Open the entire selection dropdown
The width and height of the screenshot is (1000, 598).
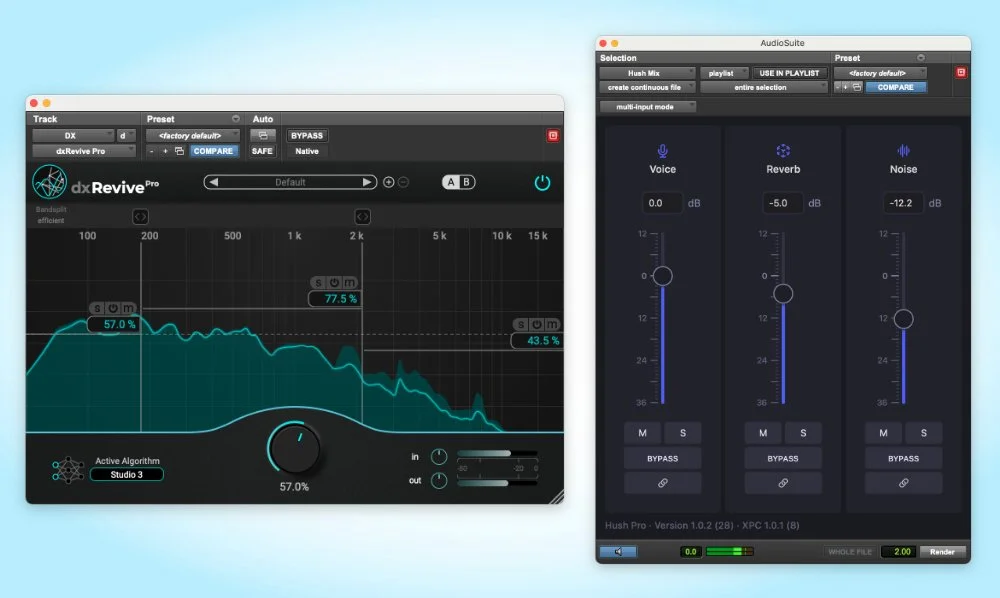pos(763,87)
